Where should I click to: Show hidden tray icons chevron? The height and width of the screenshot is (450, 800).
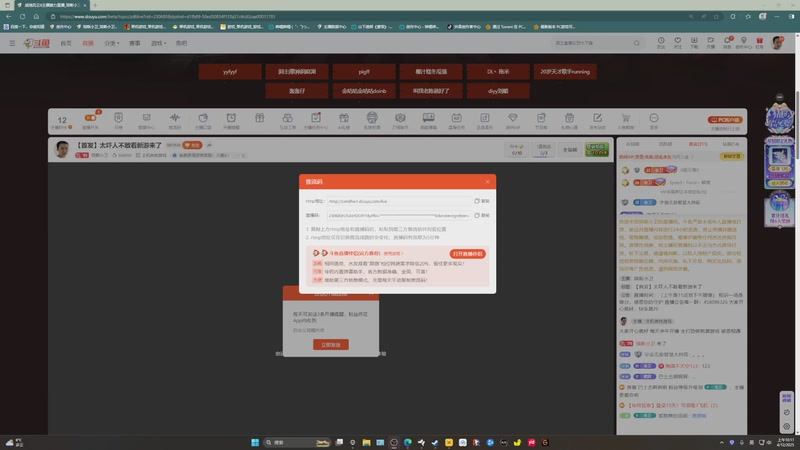click(x=721, y=442)
